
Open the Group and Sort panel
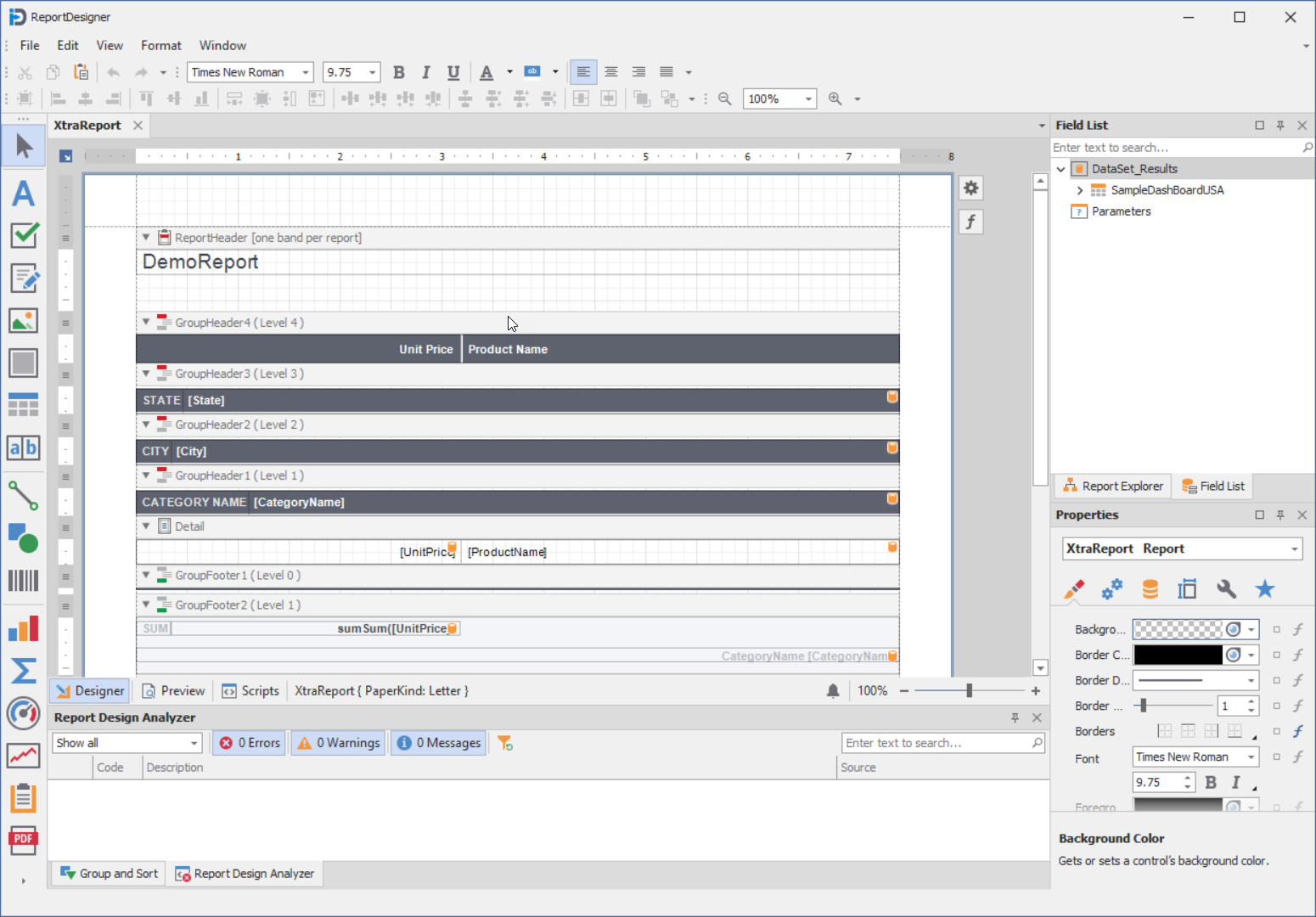(x=110, y=874)
